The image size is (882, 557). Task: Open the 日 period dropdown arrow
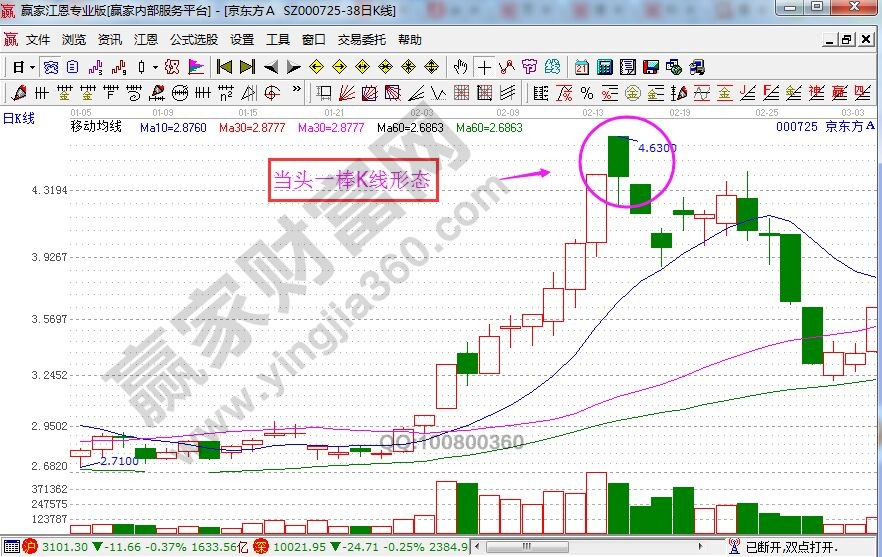[x=32, y=67]
